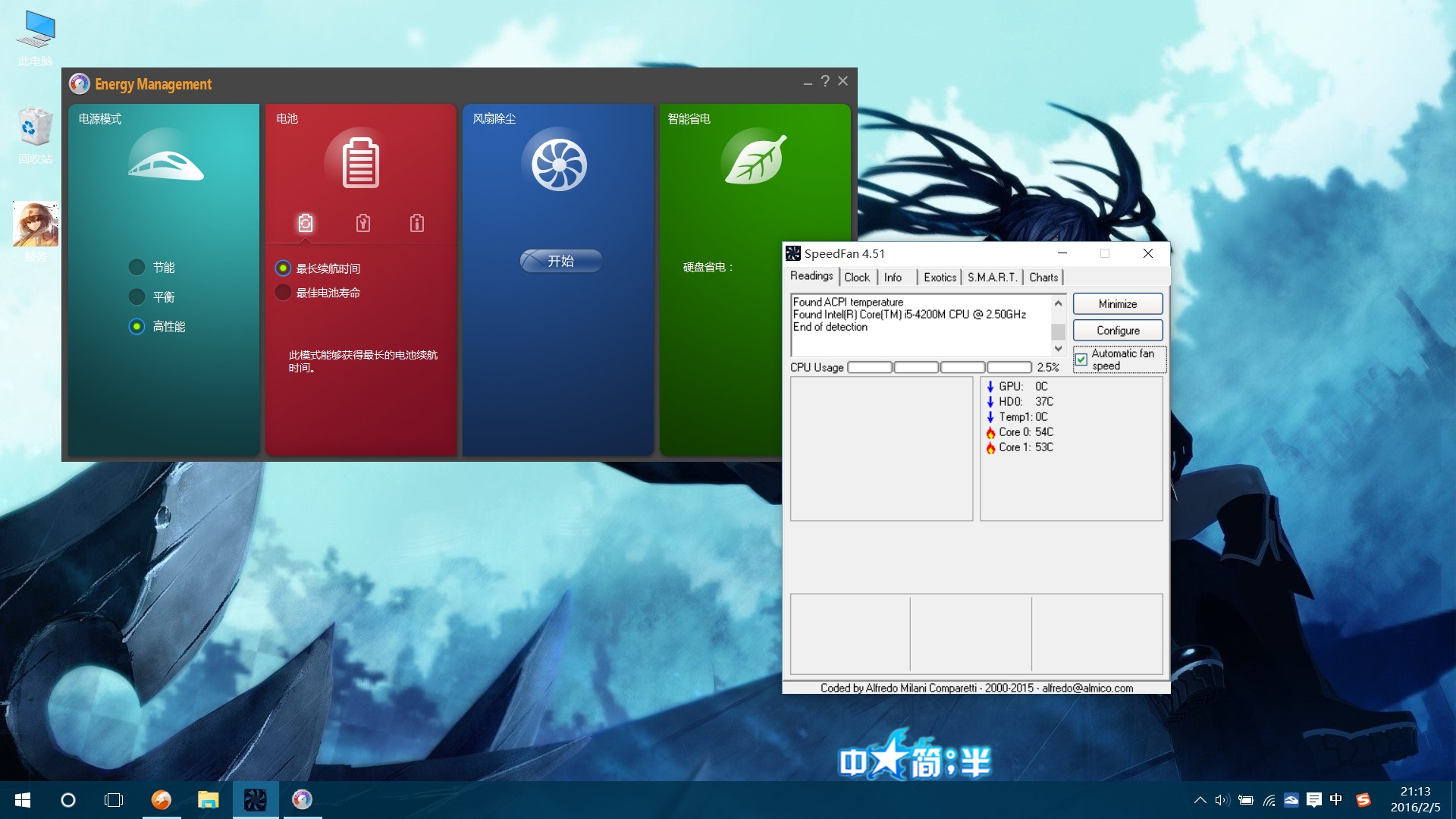This screenshot has width=1456, height=819.
Task: Choose 最佳电池寿命 battery option
Action: point(283,292)
